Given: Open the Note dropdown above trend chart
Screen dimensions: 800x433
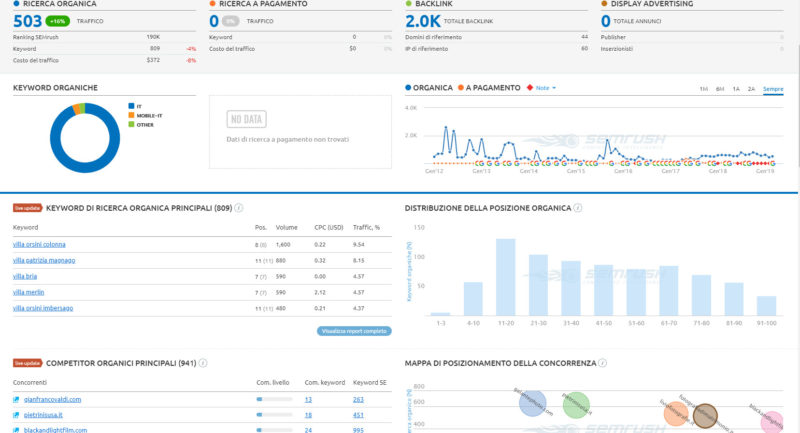Looking at the screenshot, I should [545, 88].
